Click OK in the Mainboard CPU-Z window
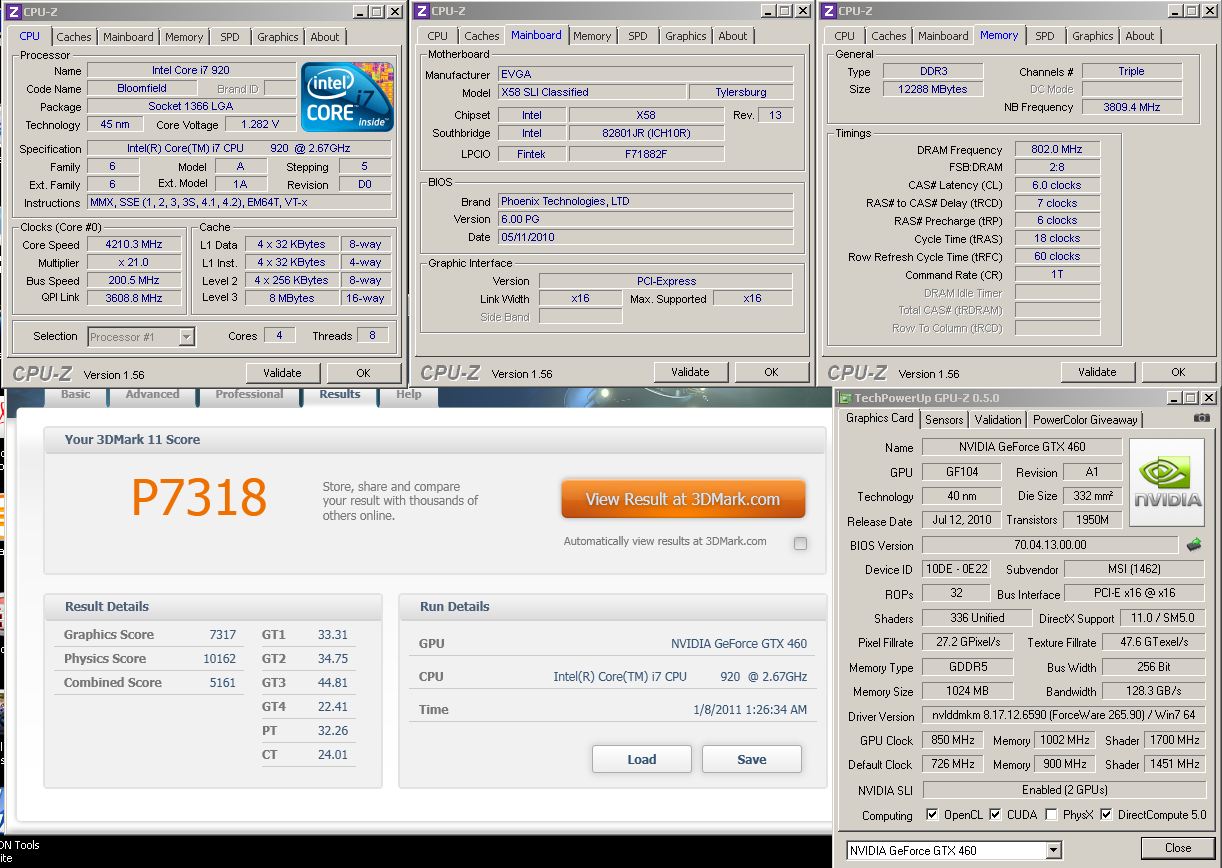Viewport: 1222px width, 868px height. [771, 372]
